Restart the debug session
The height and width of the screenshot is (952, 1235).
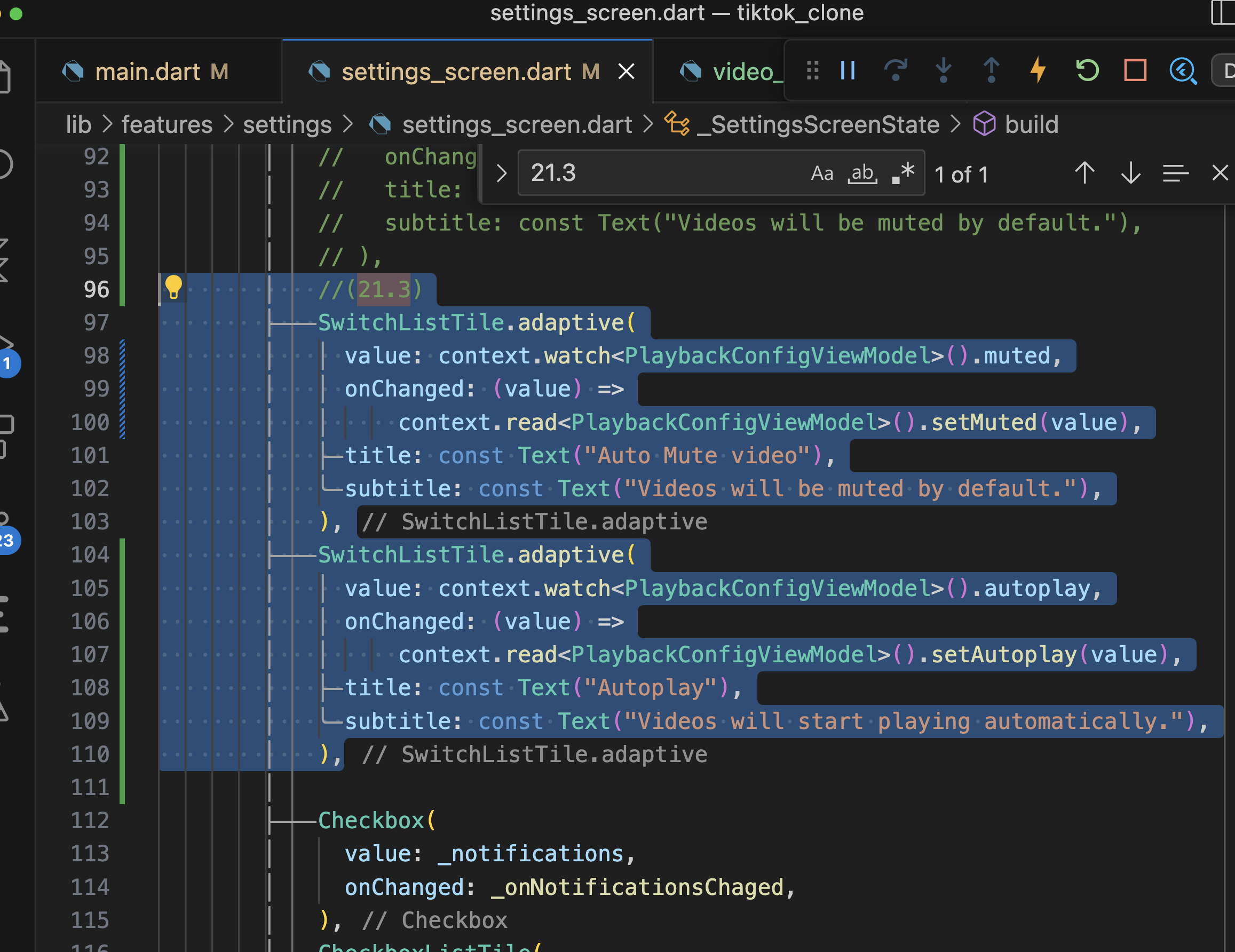(x=1086, y=70)
